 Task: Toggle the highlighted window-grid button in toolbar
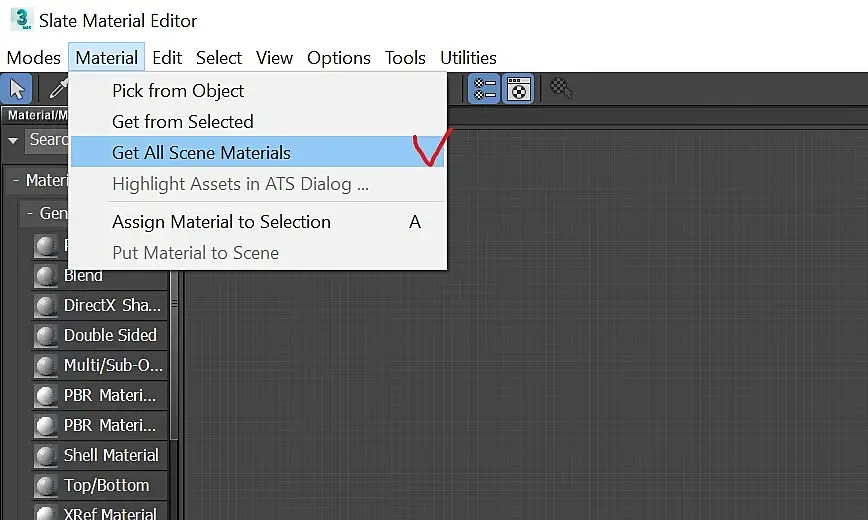(x=518, y=89)
